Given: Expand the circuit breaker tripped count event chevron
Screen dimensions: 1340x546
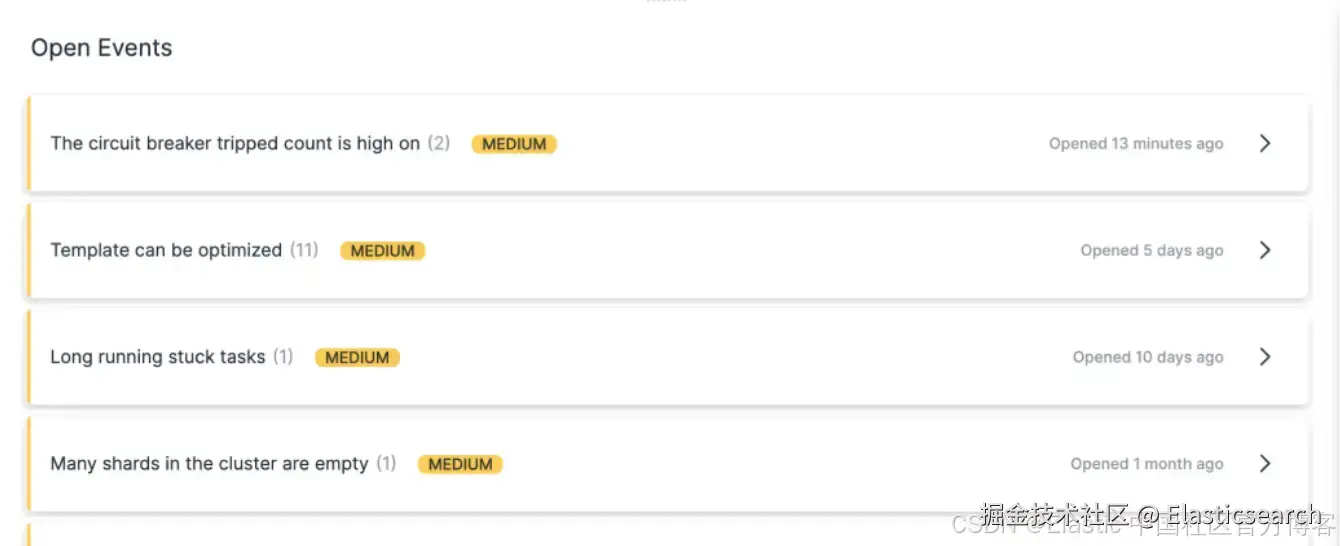Looking at the screenshot, I should (1265, 143).
